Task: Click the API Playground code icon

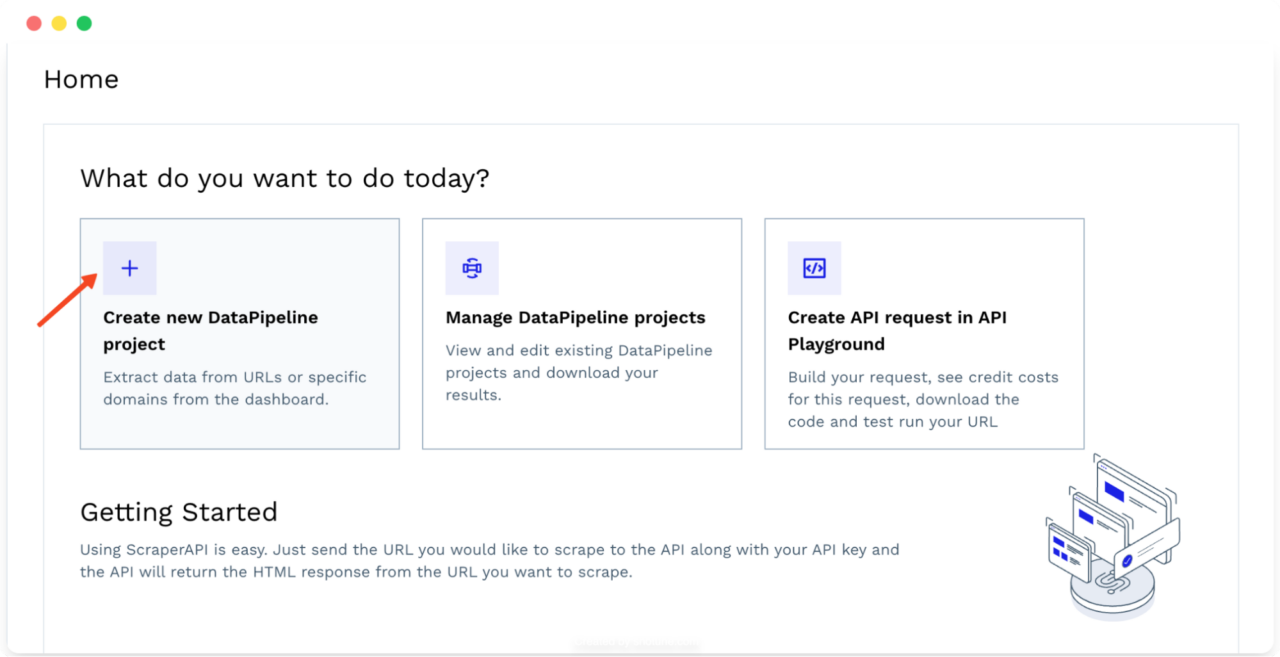Action: coord(814,268)
